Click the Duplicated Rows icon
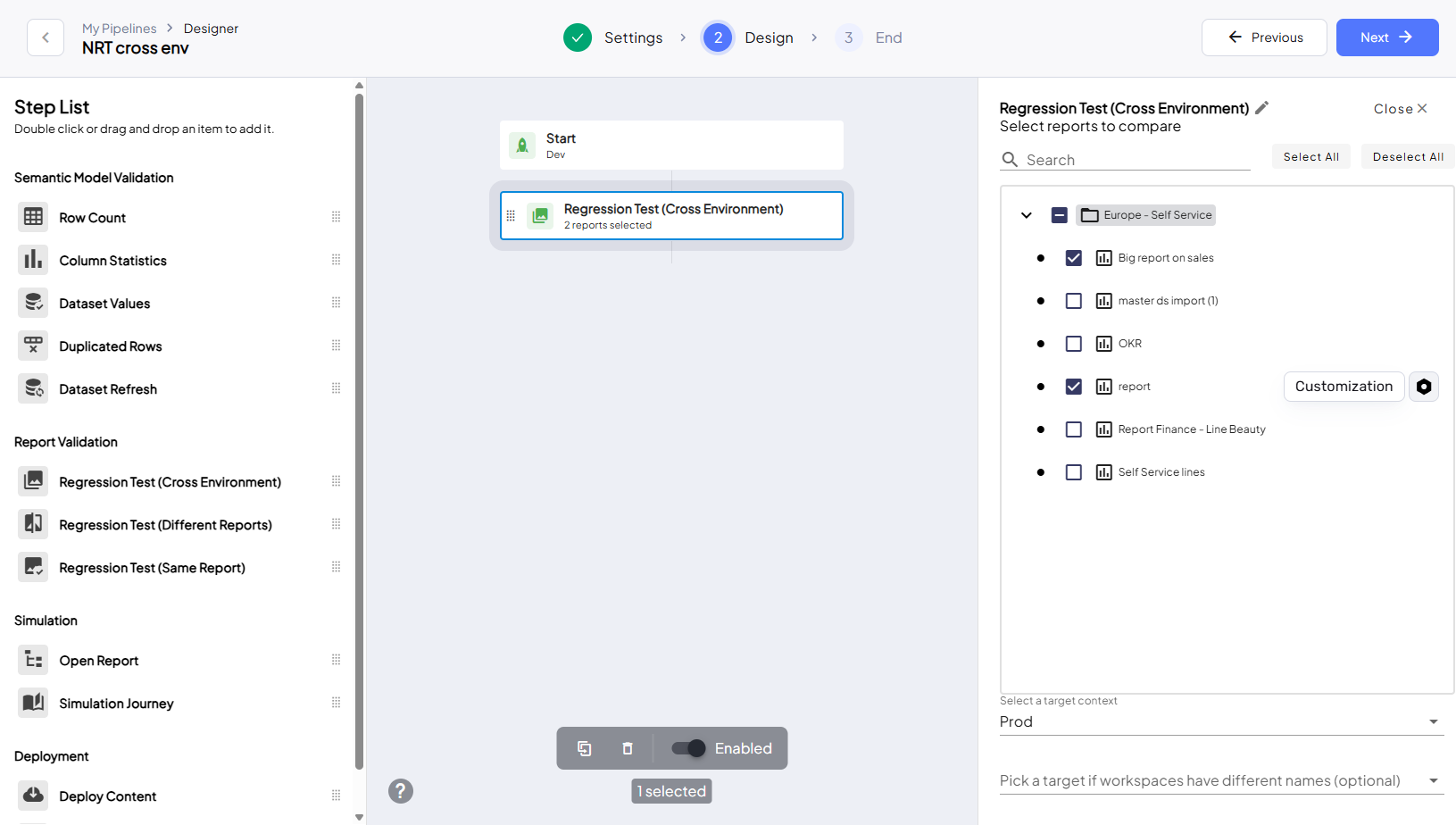 (x=33, y=346)
